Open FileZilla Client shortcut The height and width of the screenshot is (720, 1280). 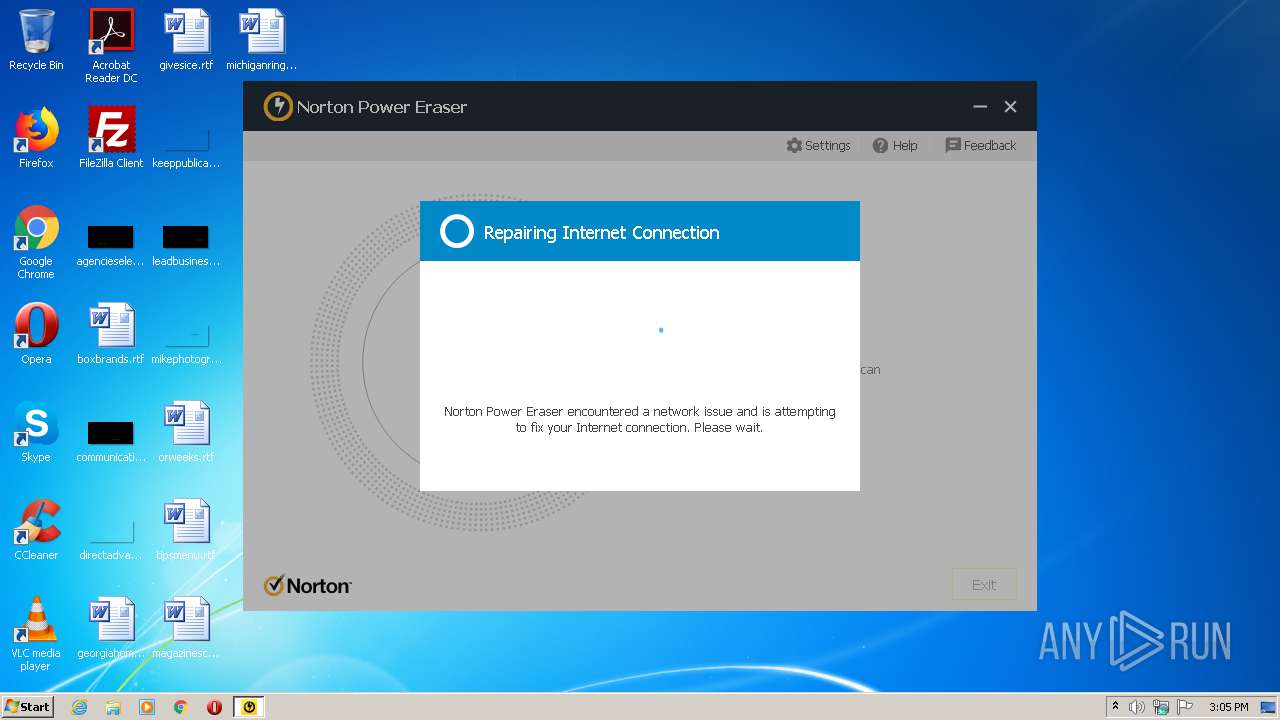tap(111, 138)
